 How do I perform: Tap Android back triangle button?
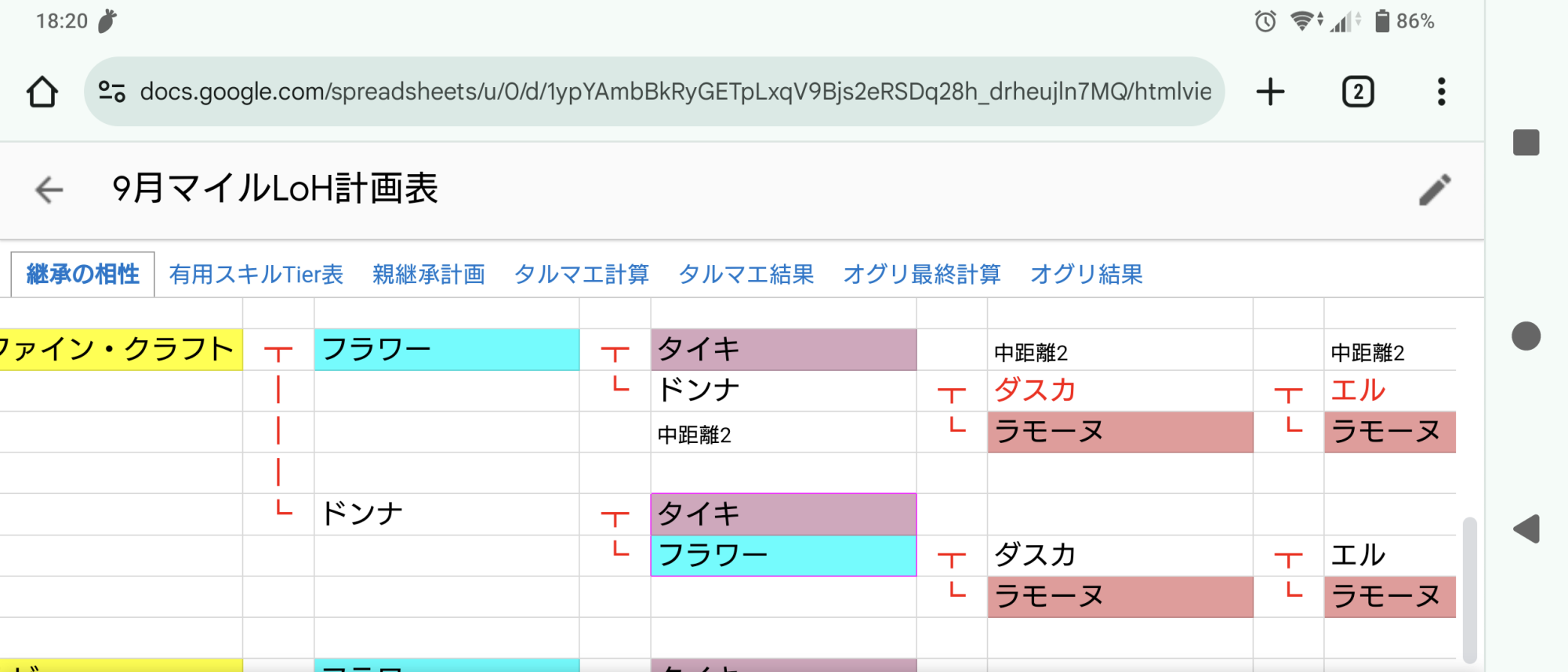(1526, 529)
